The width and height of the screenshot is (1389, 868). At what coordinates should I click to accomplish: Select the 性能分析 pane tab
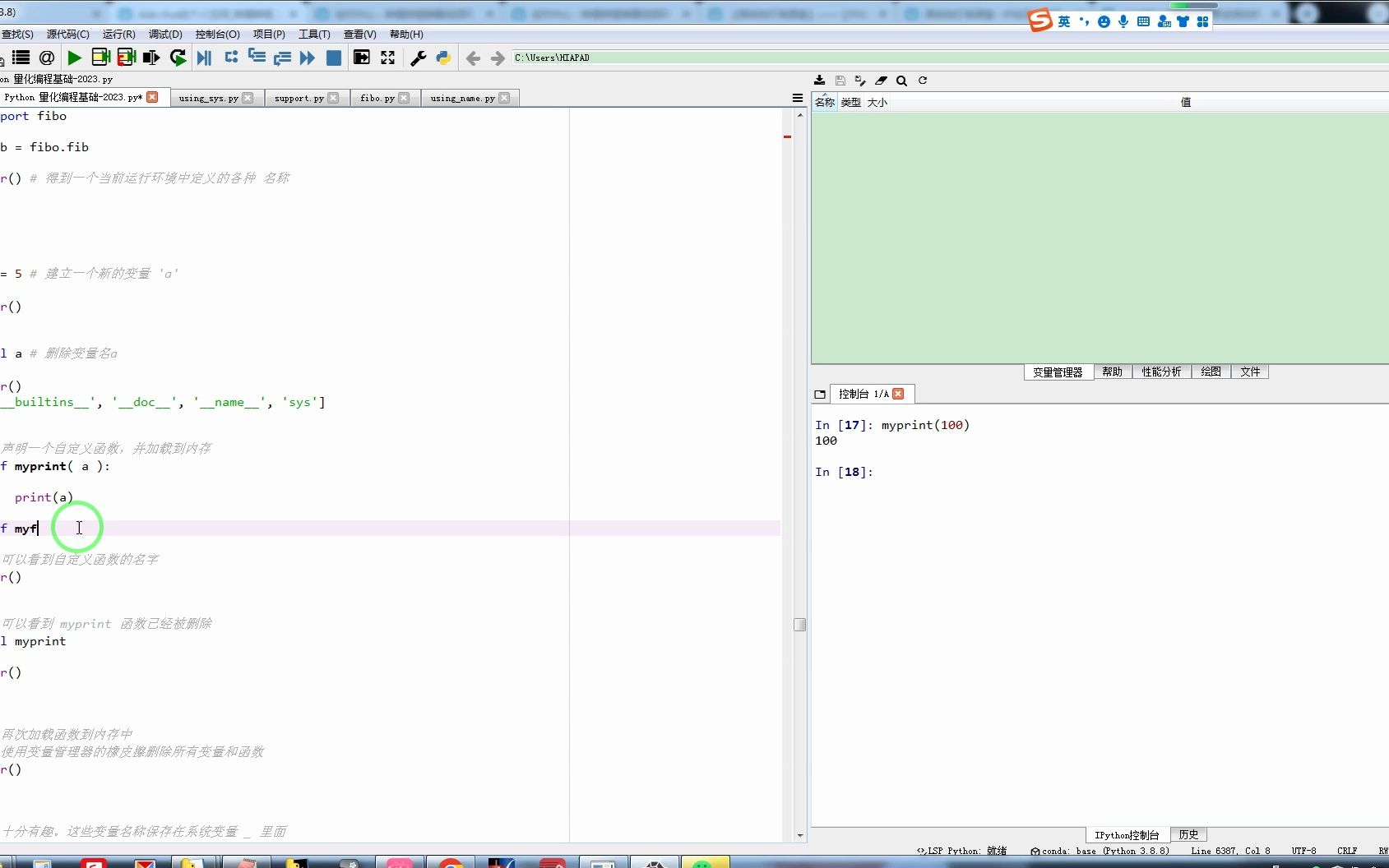tap(1161, 372)
